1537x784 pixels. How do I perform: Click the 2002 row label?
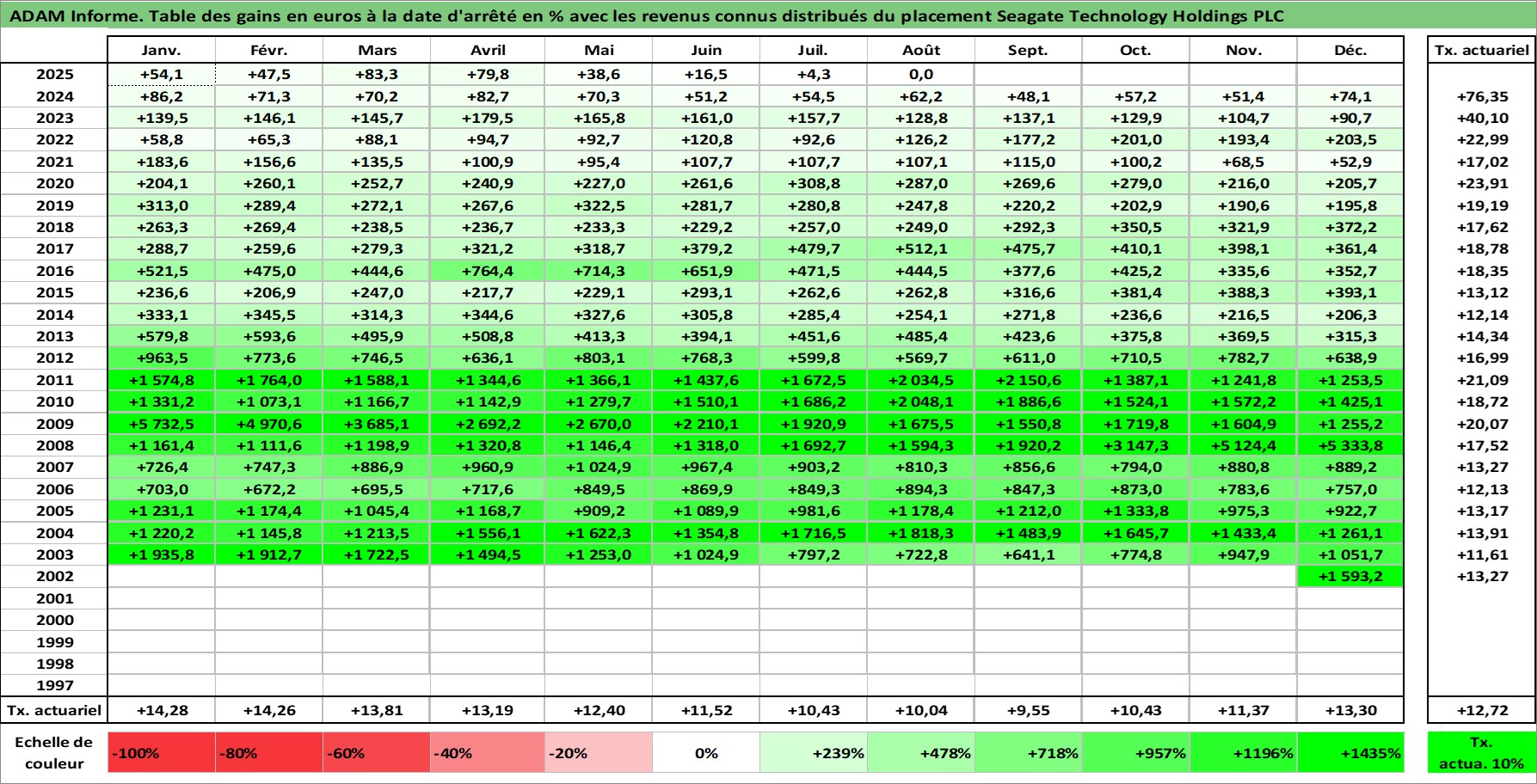pos(54,576)
